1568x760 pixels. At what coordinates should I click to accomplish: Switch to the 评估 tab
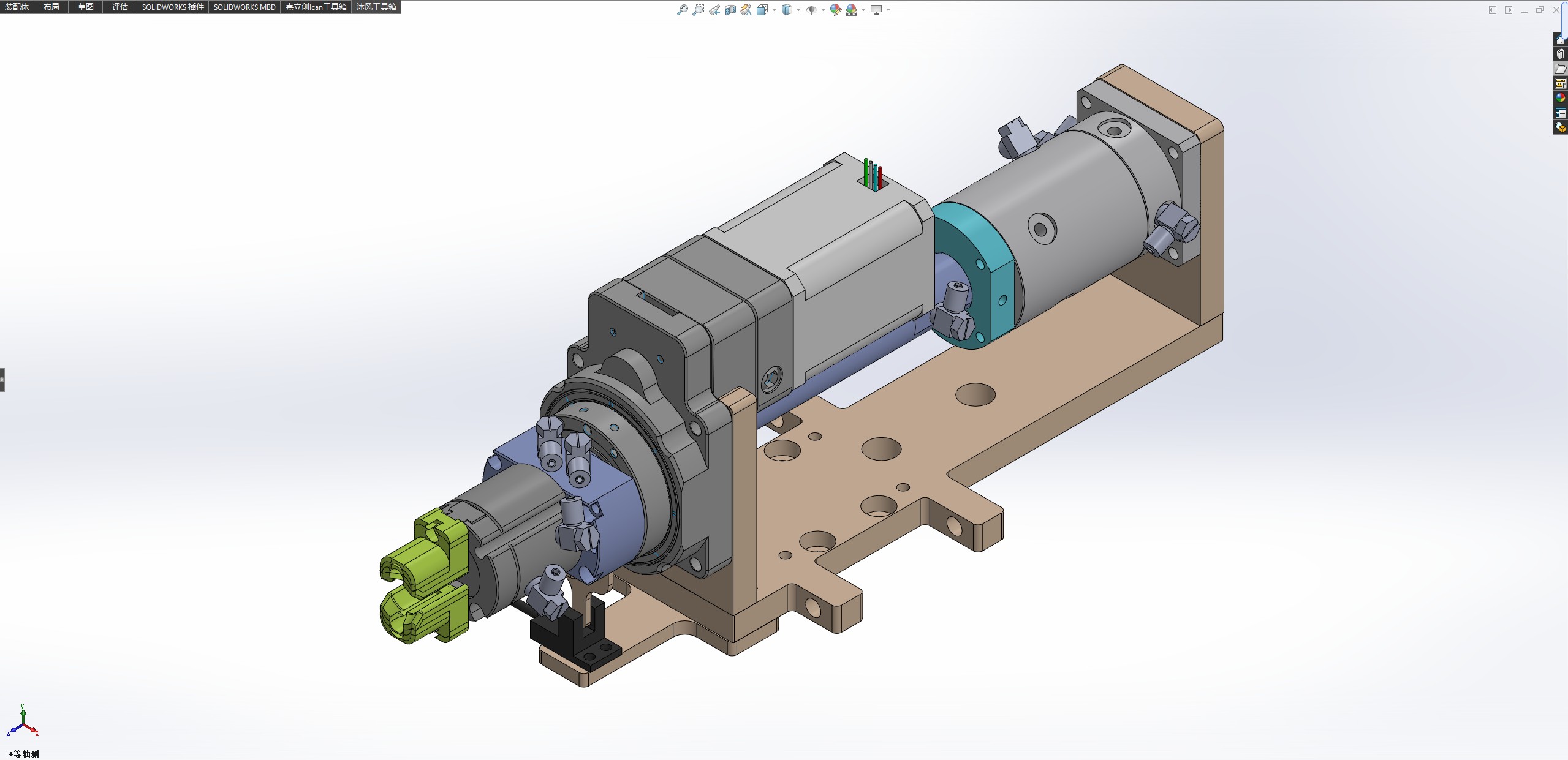tap(119, 7)
